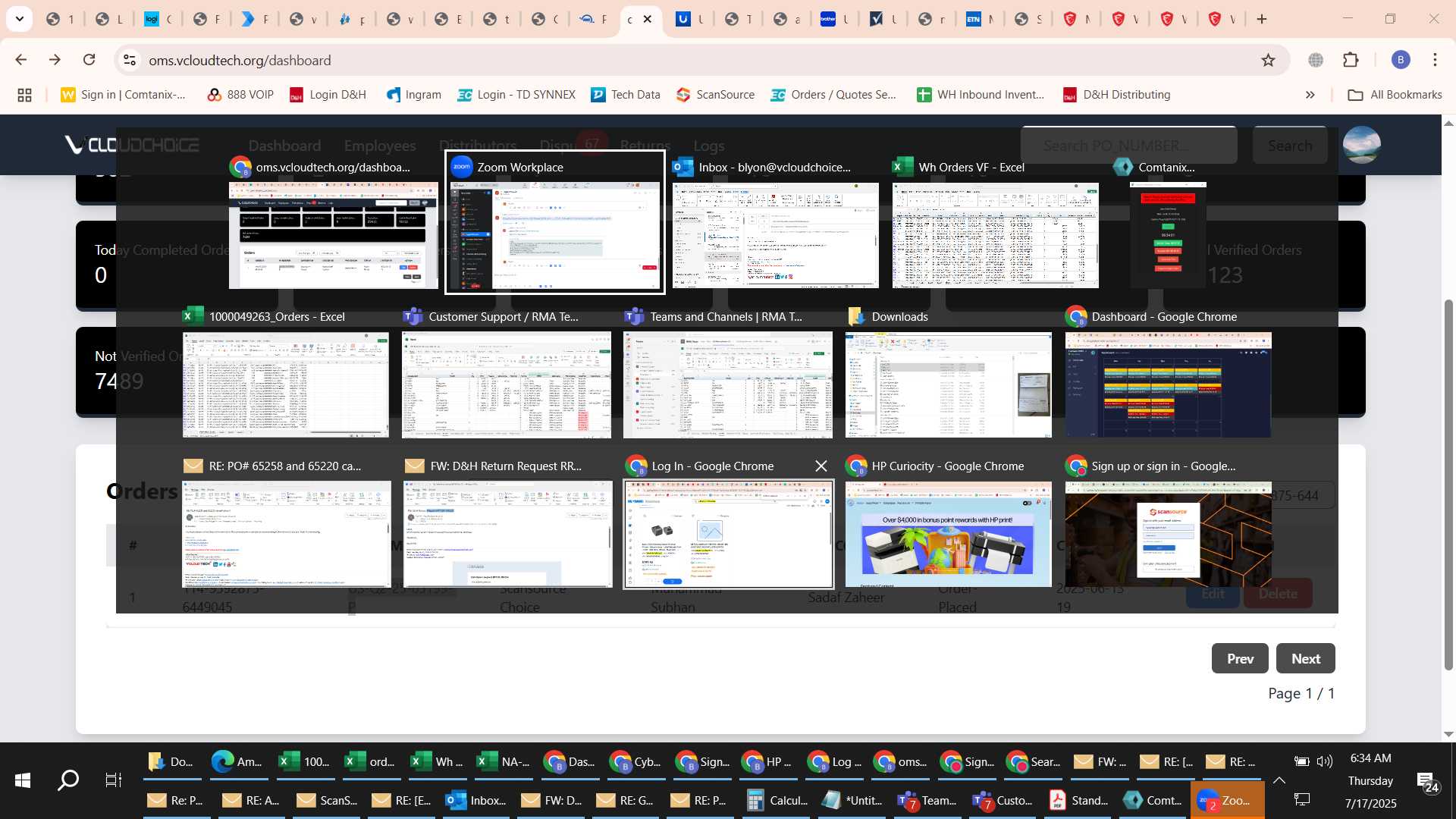
Task: Open the Login D&H bookmark
Action: click(x=328, y=95)
